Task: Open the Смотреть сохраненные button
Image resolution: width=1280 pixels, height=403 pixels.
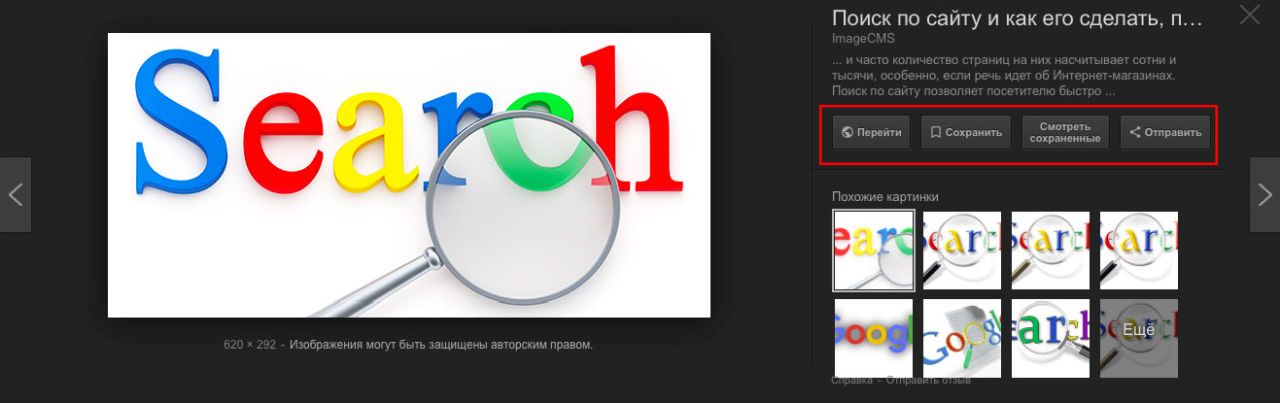Action: coord(1066,132)
